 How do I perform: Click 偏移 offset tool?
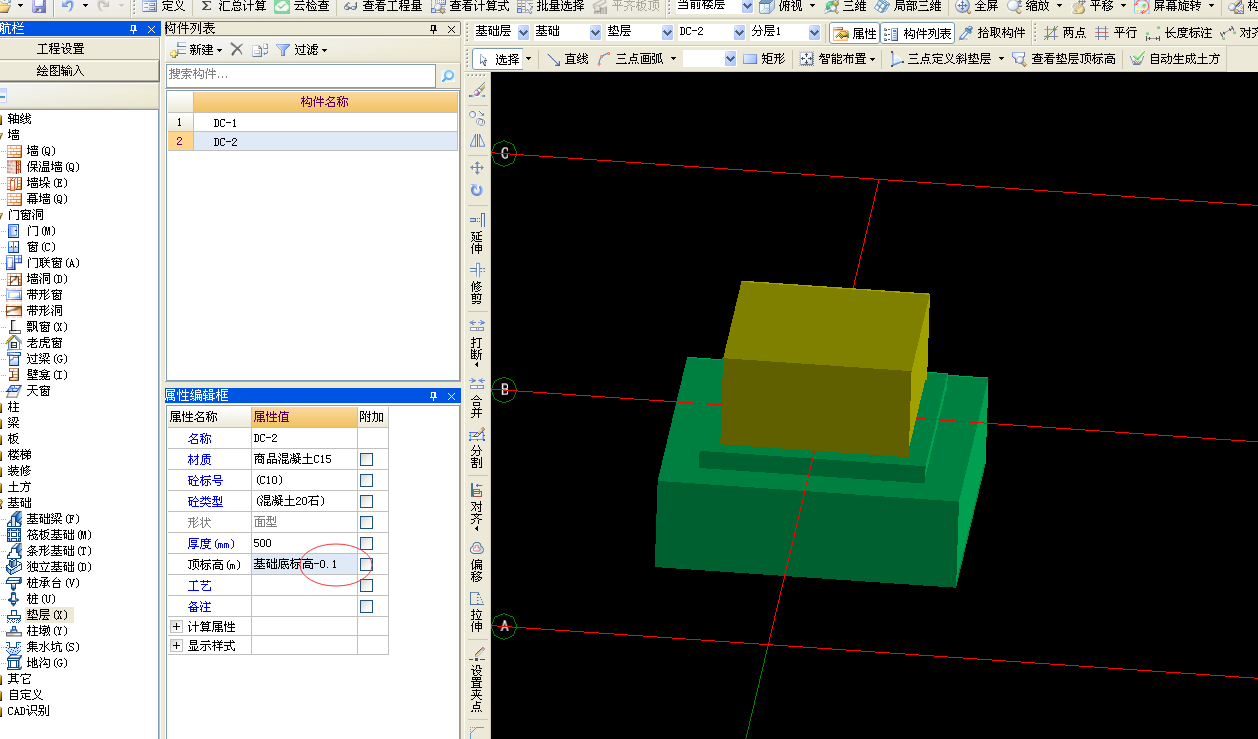point(477,561)
